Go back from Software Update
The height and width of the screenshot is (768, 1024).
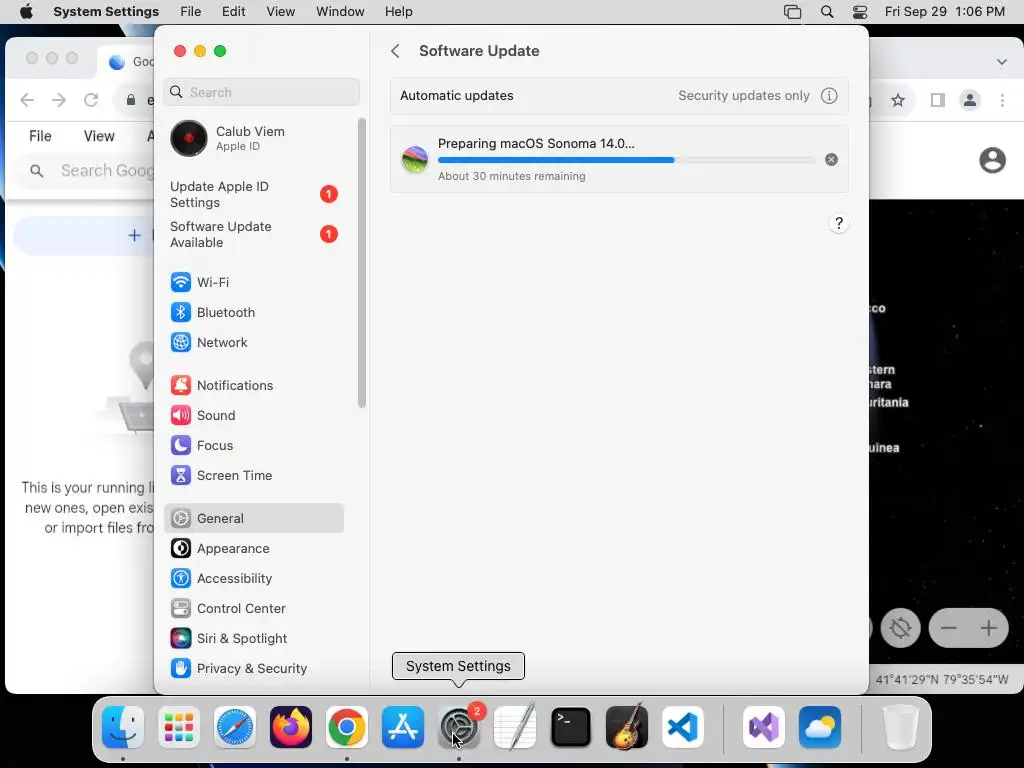click(395, 51)
